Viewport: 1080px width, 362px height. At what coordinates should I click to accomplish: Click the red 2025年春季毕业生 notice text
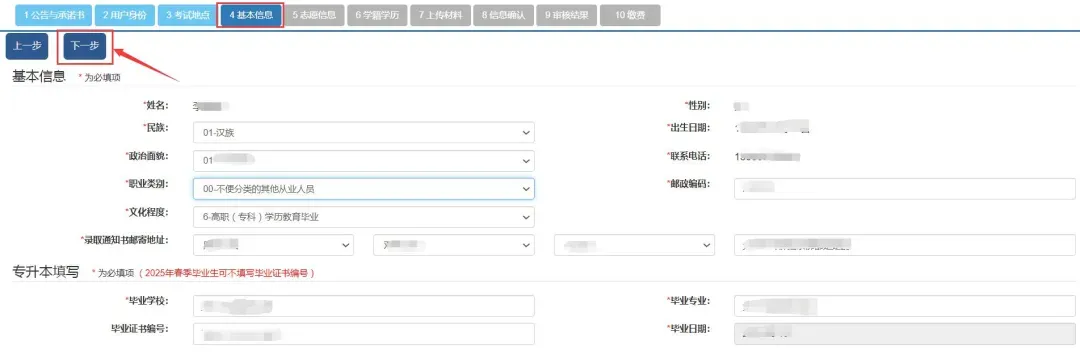227,273
